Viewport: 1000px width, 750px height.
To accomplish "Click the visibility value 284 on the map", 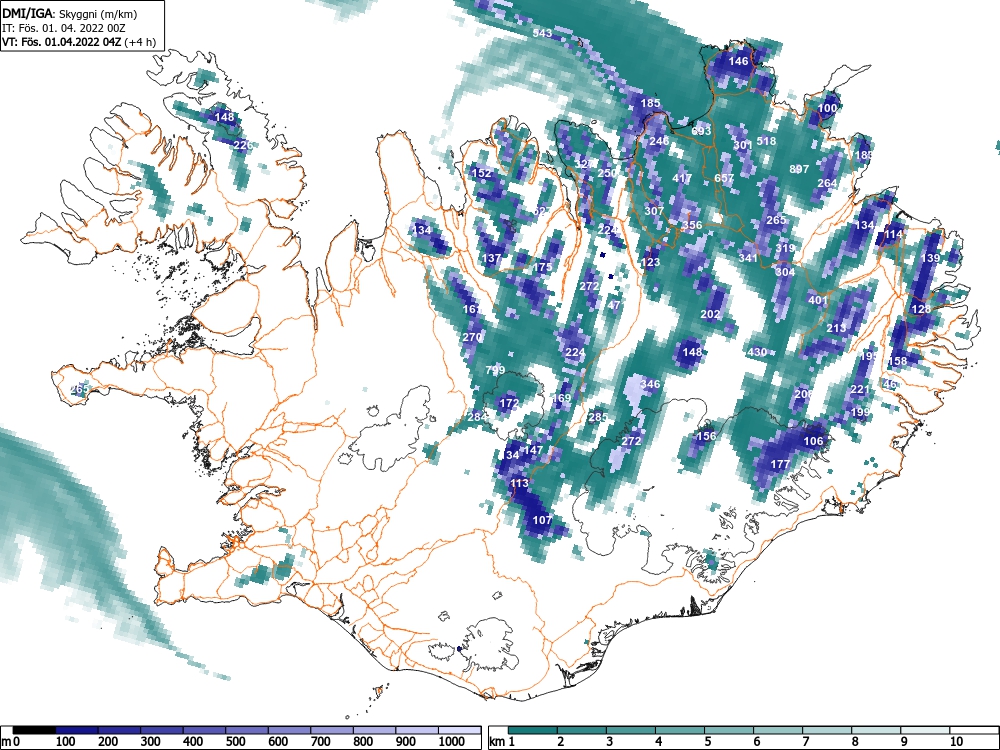I will tap(477, 417).
